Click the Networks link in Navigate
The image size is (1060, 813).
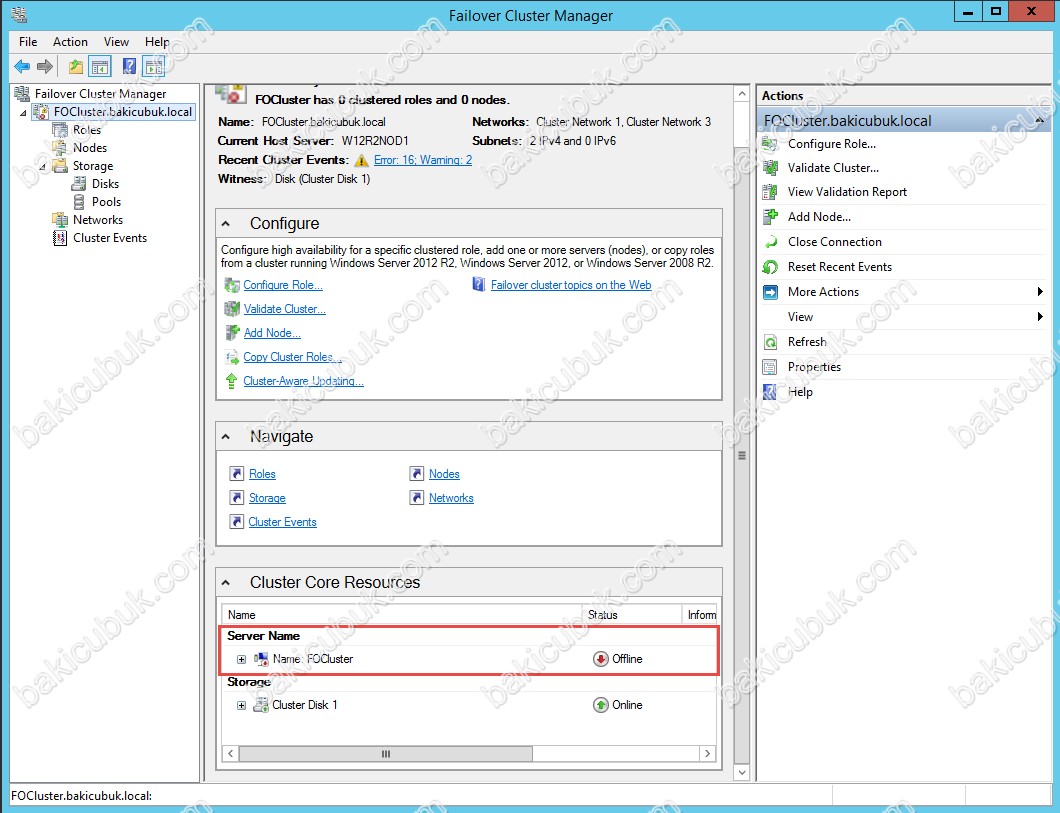click(451, 498)
